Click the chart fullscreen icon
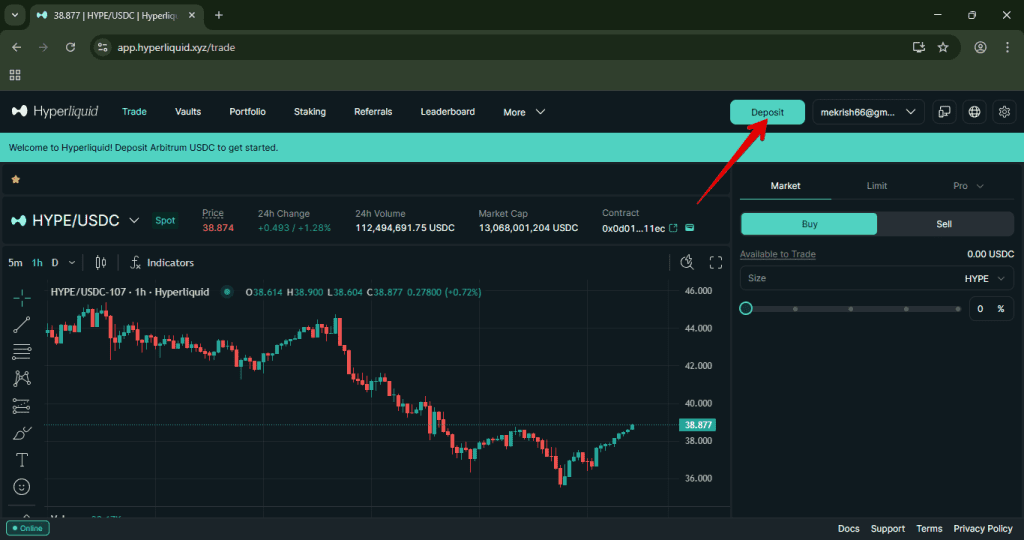The image size is (1024, 540). click(716, 263)
